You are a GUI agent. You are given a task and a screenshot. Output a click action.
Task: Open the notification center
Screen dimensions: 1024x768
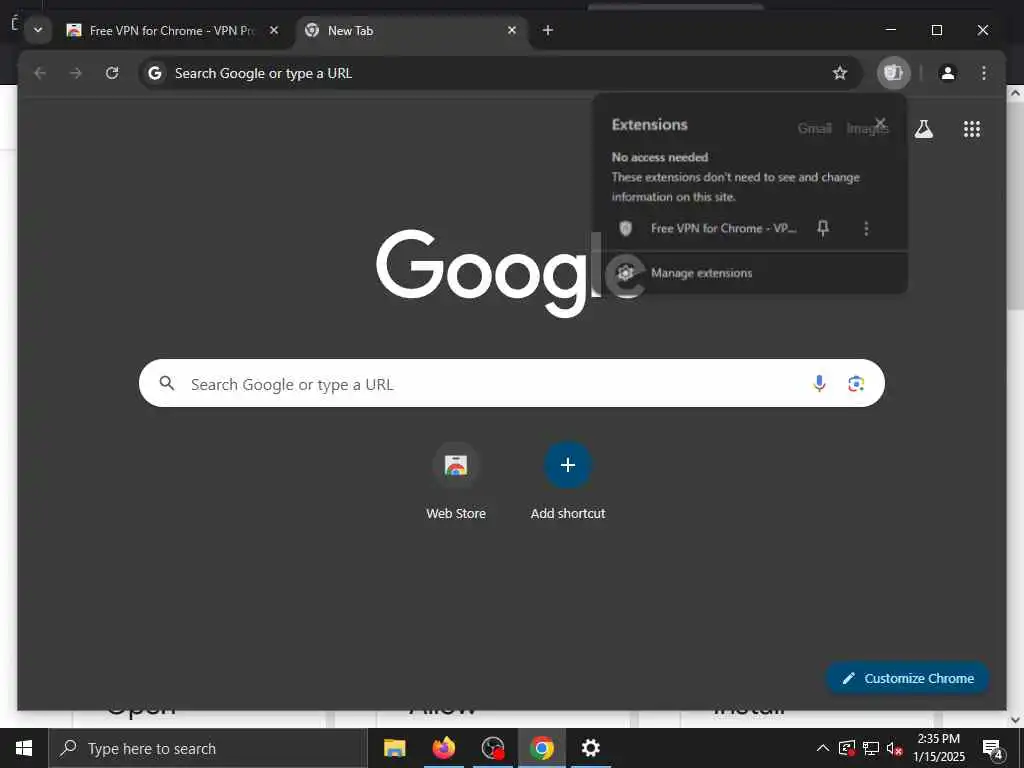coord(993,748)
